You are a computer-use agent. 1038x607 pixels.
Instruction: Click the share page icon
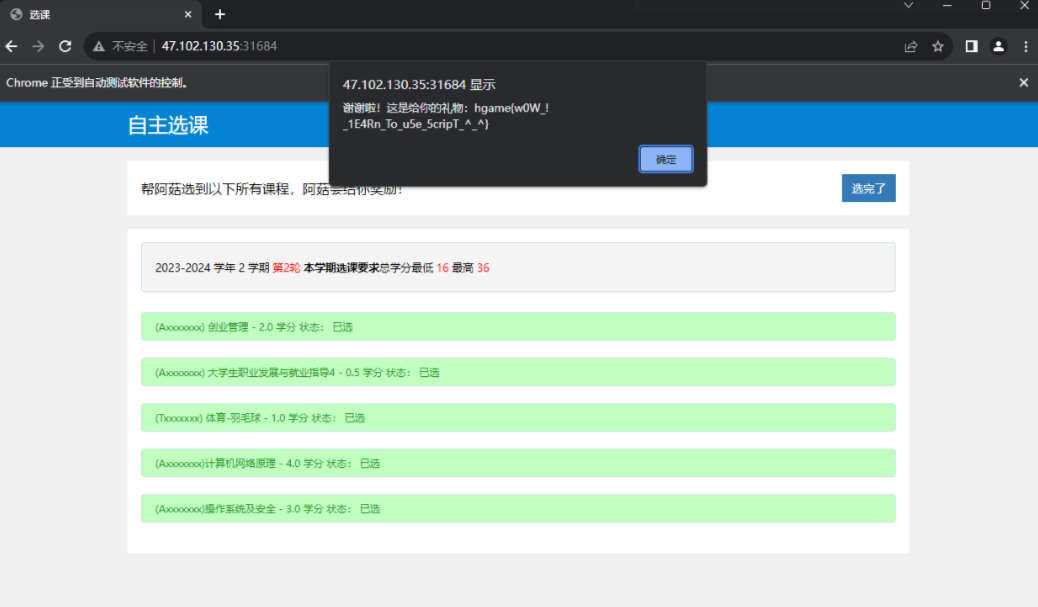[911, 46]
